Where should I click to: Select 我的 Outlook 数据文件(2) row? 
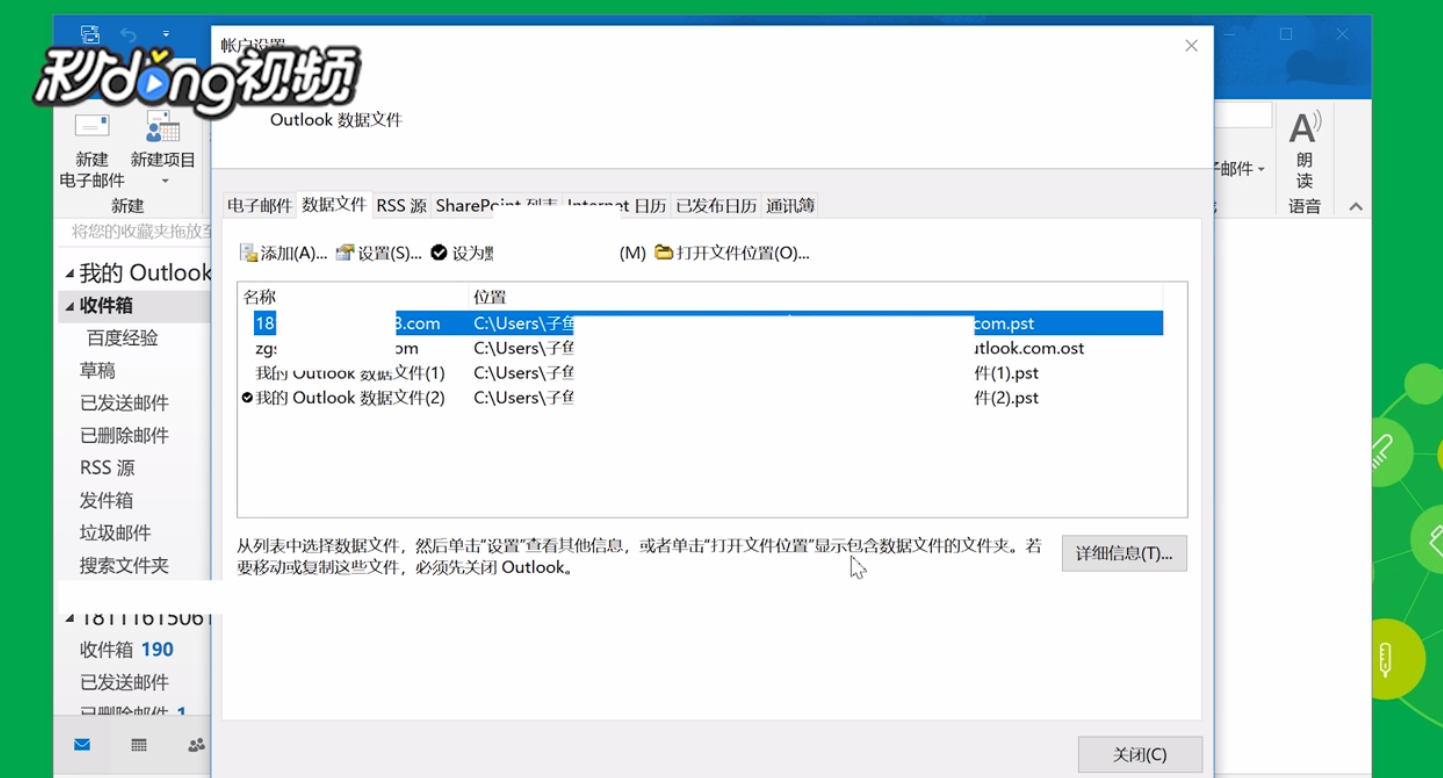(700, 397)
